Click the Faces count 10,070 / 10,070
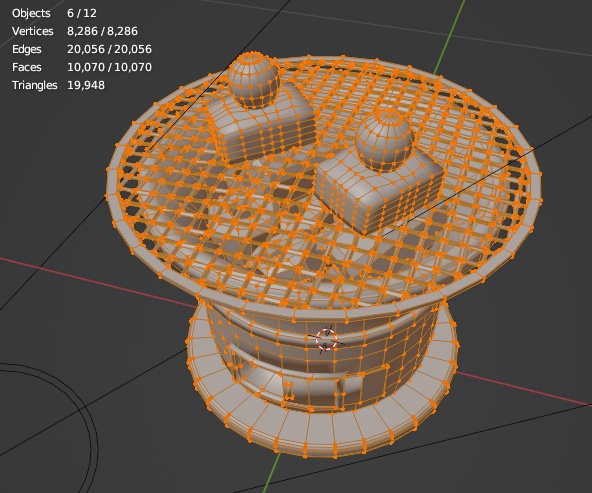The height and width of the screenshot is (493, 592). (x=109, y=67)
